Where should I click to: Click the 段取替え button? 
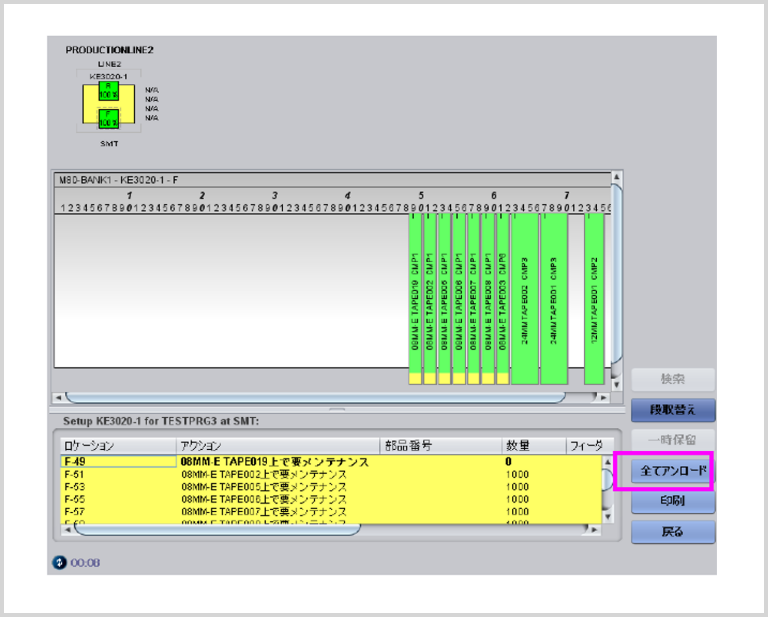point(672,409)
